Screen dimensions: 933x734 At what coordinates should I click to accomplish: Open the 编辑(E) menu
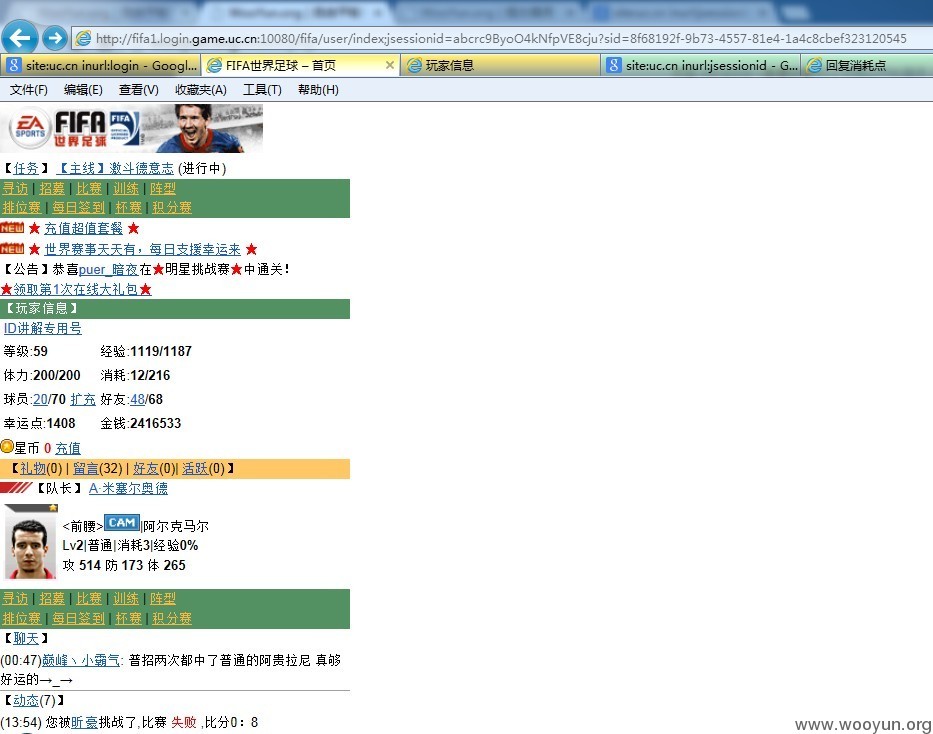(x=83, y=90)
